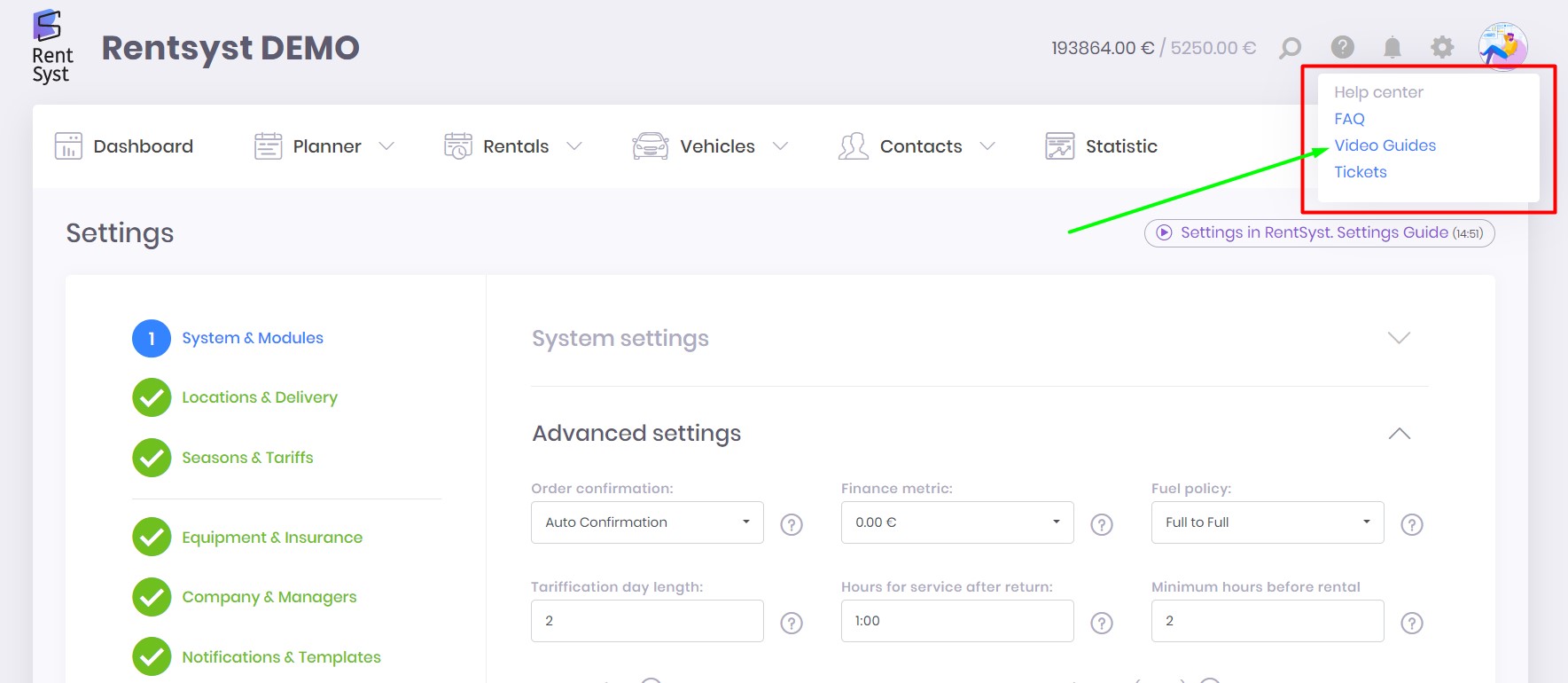Screen dimensions: 1568x683
Task: Expand the System settings section
Action: coord(1398,338)
